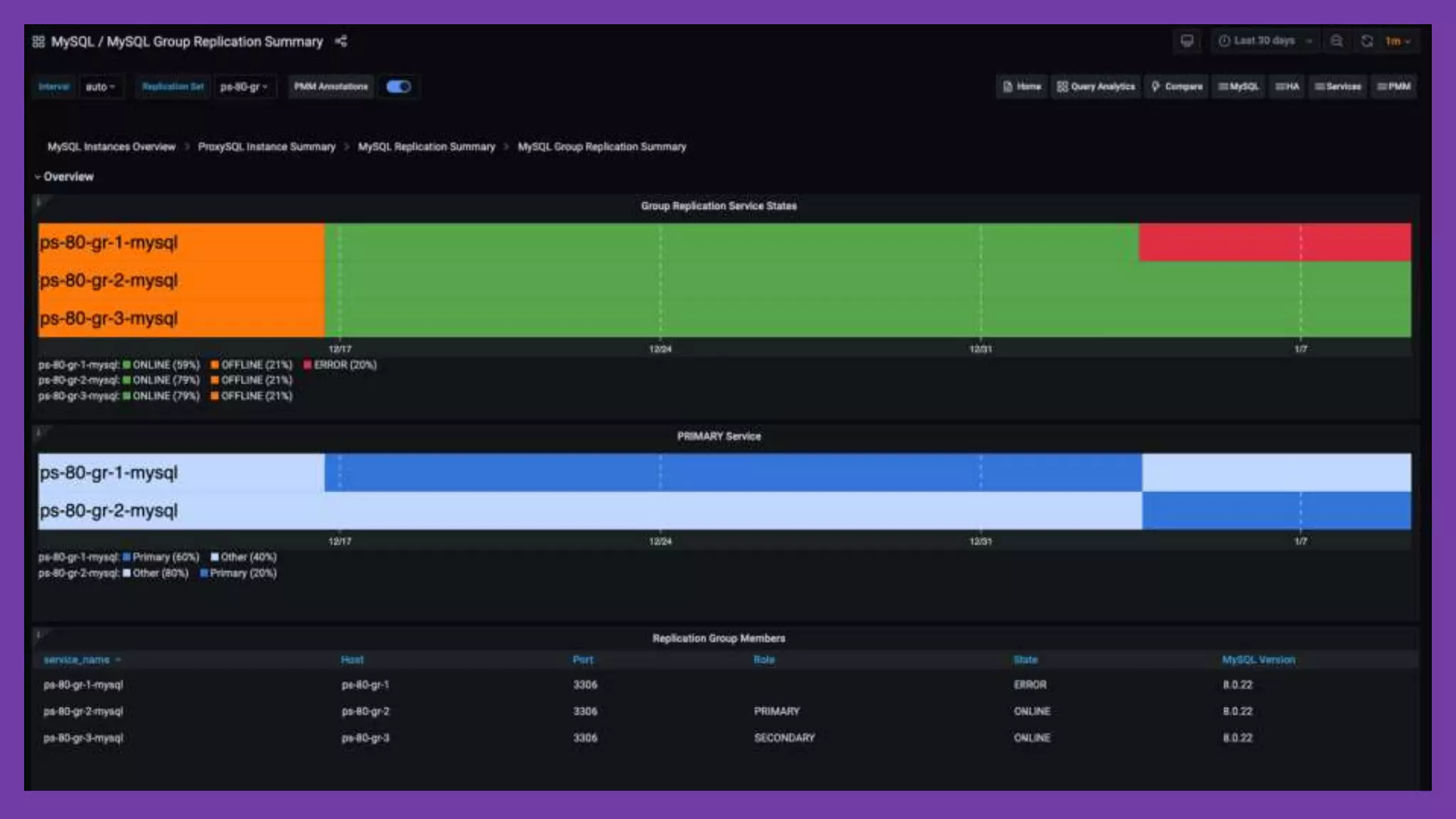The height and width of the screenshot is (819, 1456).
Task: Click the Home shortcut
Action: tap(1022, 87)
